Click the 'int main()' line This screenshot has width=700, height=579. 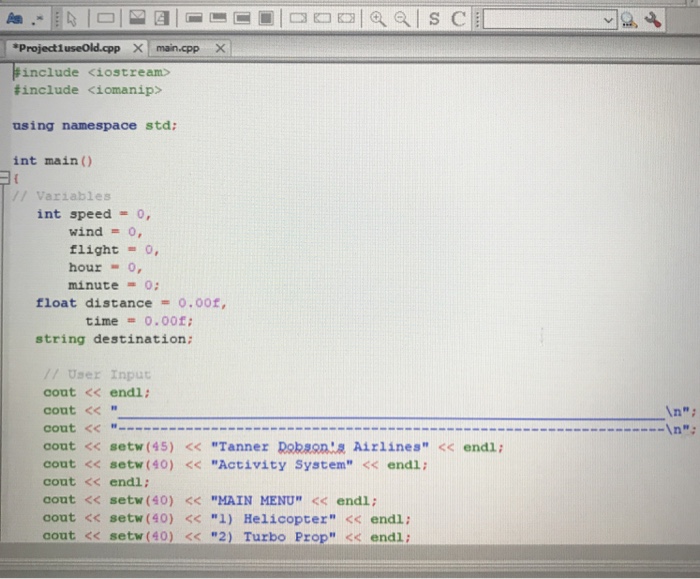tap(52, 161)
